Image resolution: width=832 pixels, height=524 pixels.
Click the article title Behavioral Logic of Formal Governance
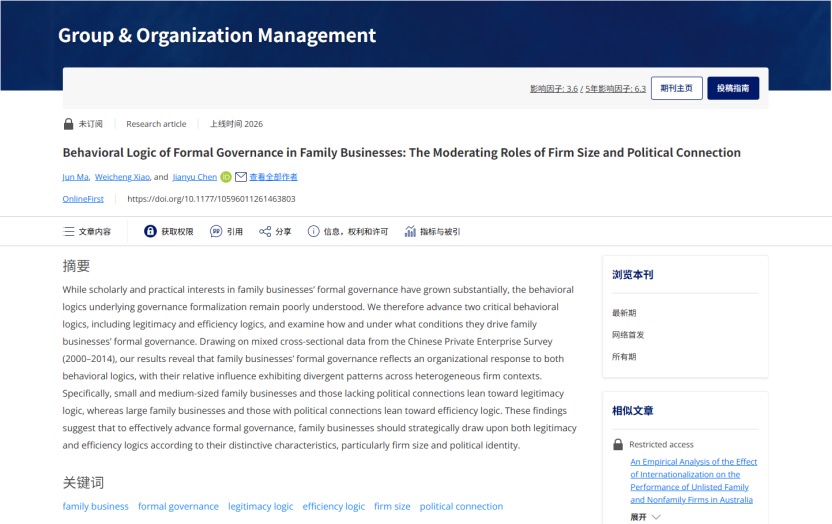402,153
